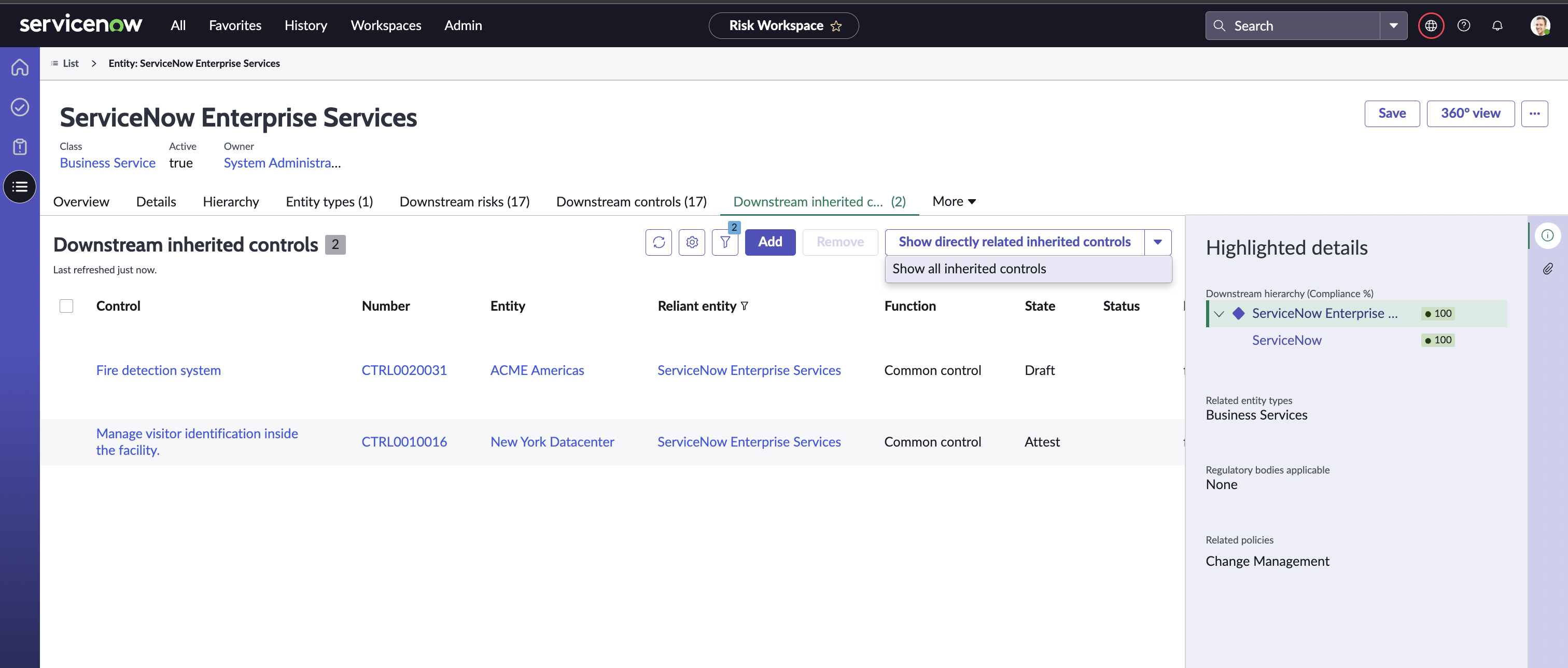Sort by the Function column header
Image resolution: width=1568 pixels, height=668 pixels.
(910, 305)
